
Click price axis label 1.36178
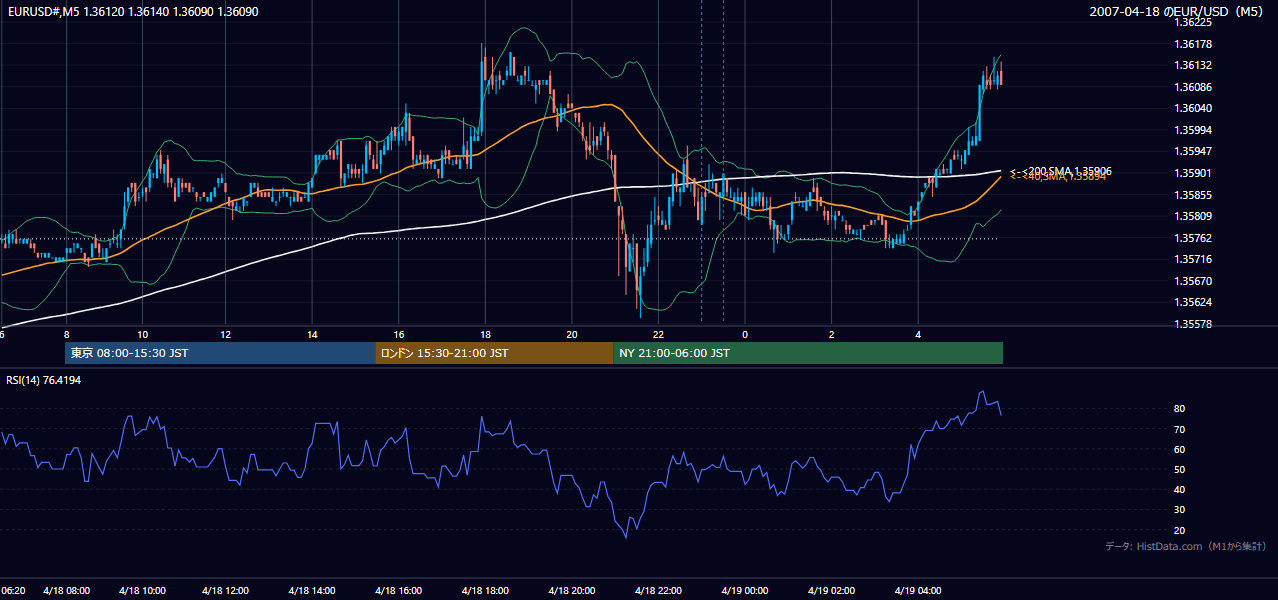[1192, 44]
